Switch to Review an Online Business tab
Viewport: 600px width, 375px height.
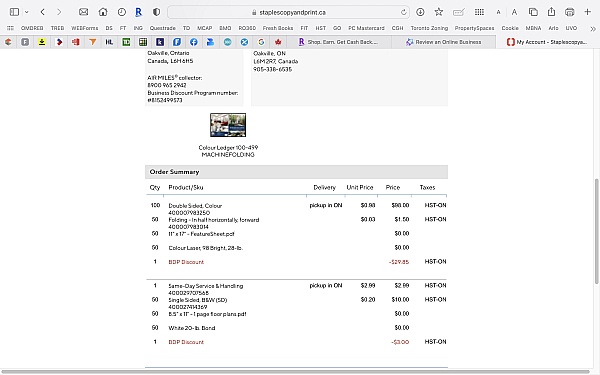tap(443, 42)
